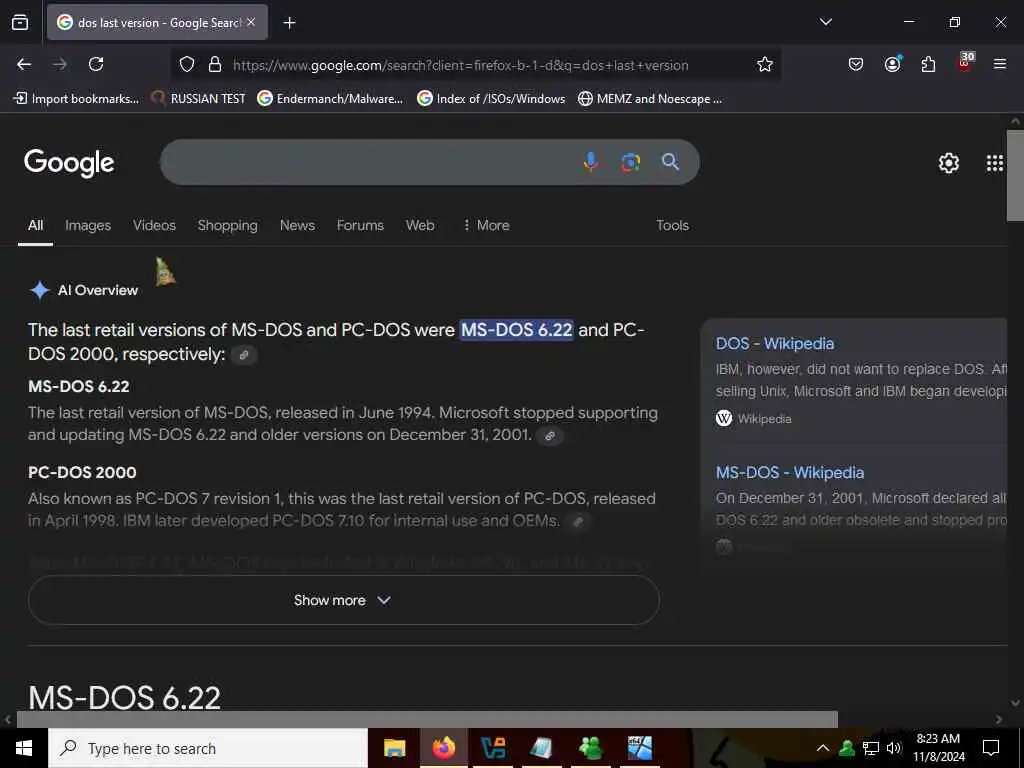
Task: Open Import bookmarks bookmark item
Action: [76, 99]
